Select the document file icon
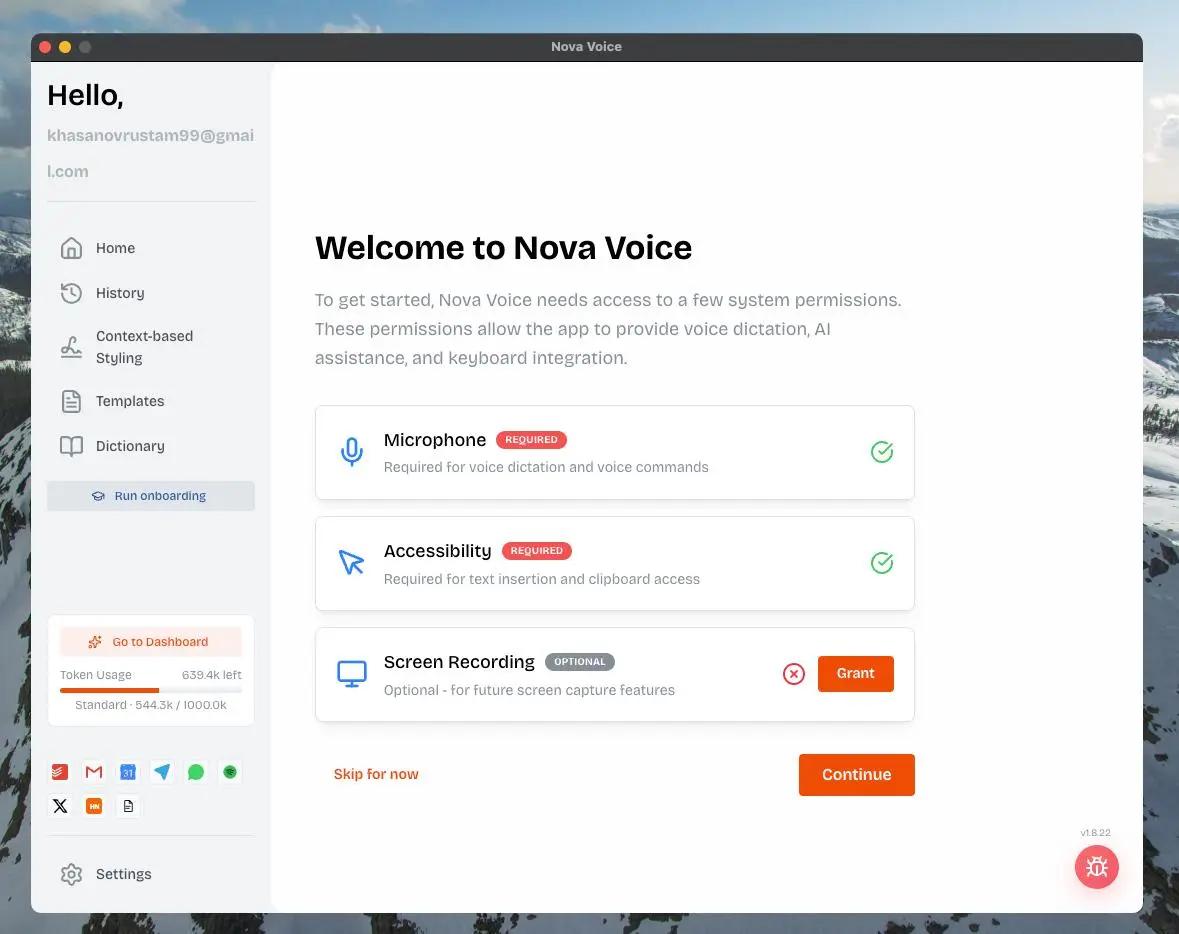This screenshot has height=934, width=1179. [128, 806]
